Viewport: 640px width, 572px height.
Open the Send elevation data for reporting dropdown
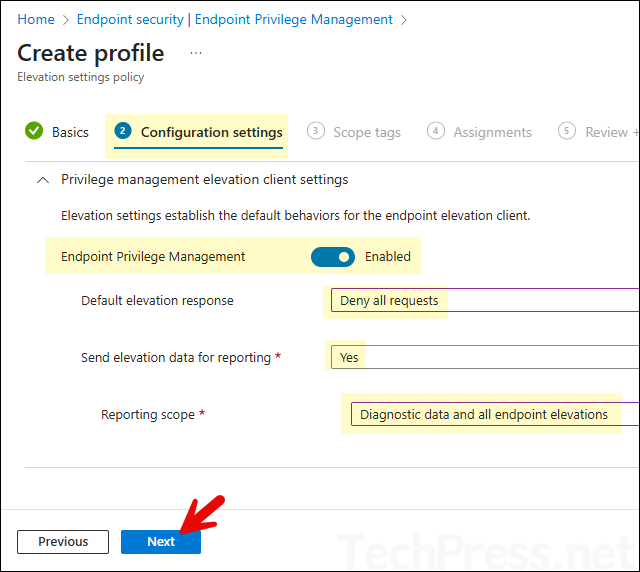(x=485, y=357)
